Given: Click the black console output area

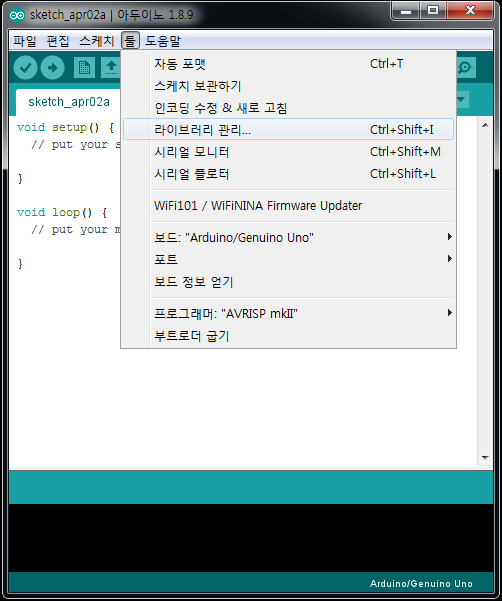Looking at the screenshot, I should (251, 538).
